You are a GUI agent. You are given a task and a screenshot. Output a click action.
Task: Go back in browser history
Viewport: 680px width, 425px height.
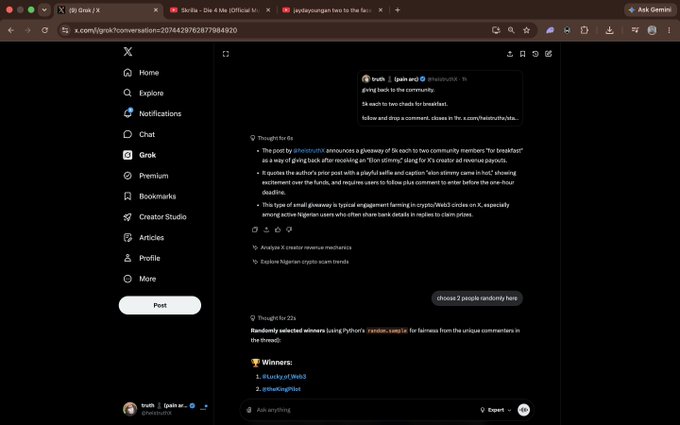pos(11,30)
